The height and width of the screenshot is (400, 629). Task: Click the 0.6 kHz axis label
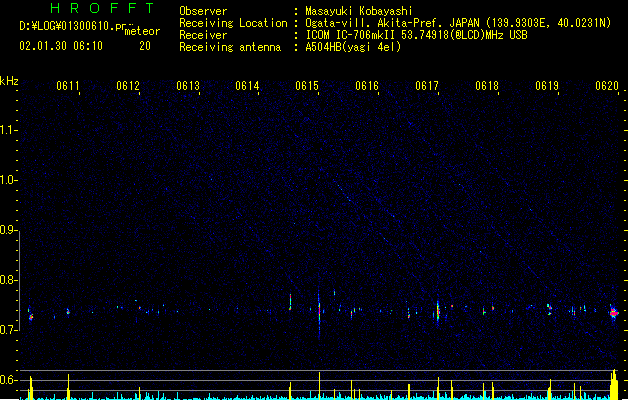8,380
